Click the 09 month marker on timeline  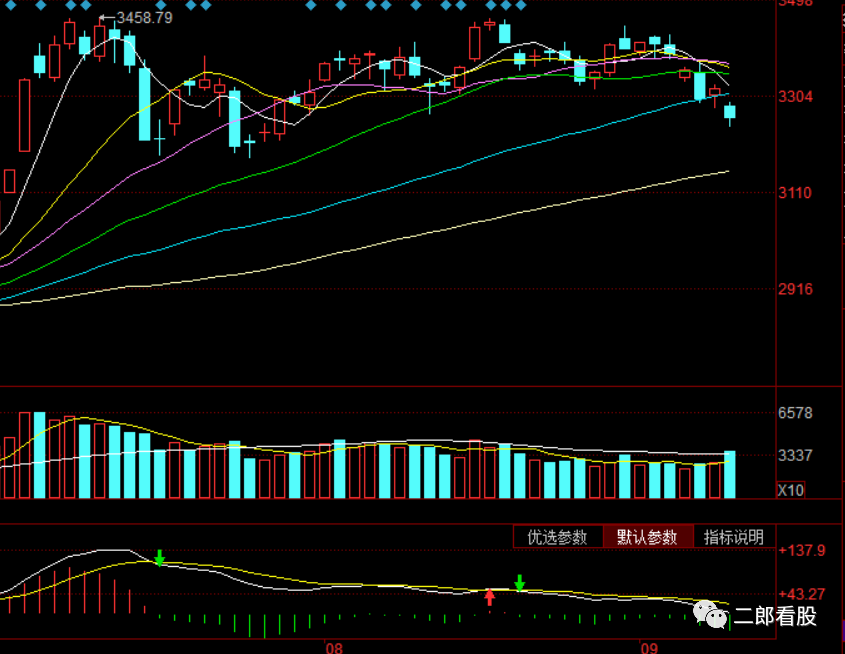[x=649, y=648]
